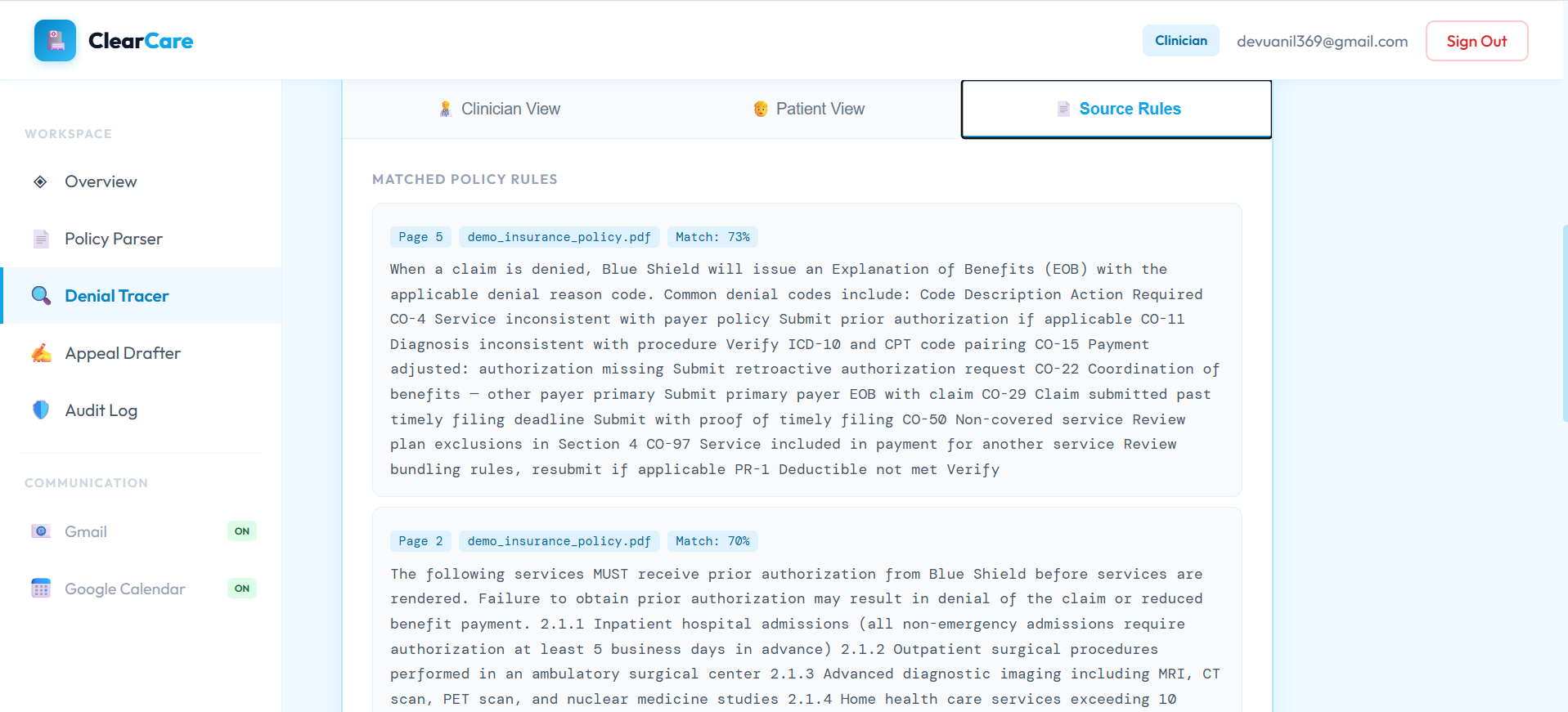This screenshot has height=712, width=1568.
Task: Click the Page 5 tag
Action: click(x=420, y=237)
